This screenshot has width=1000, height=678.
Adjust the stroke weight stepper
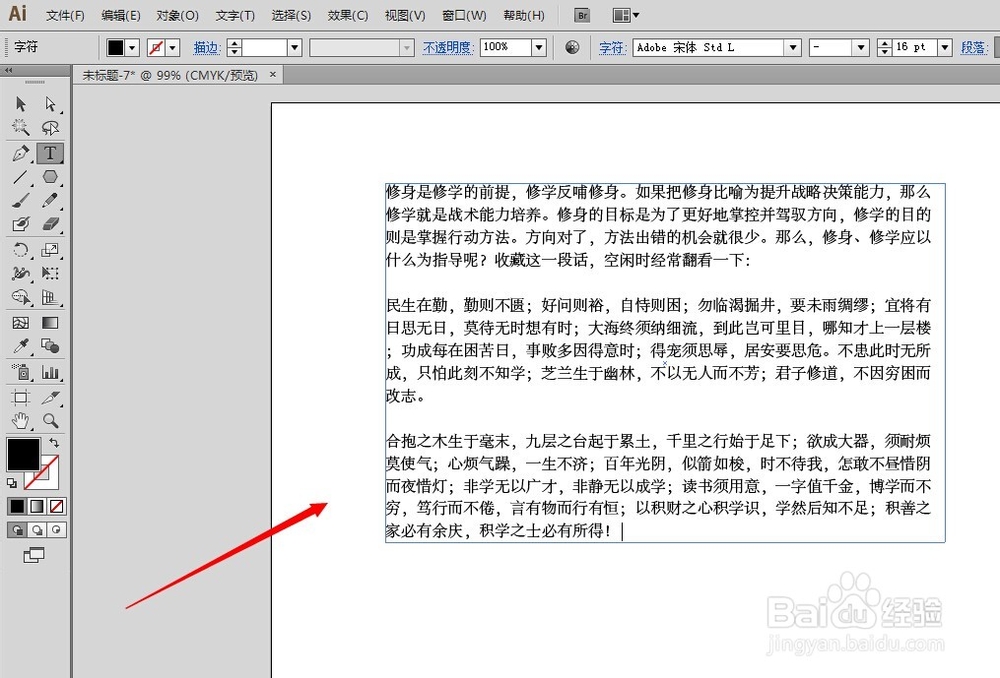[235, 47]
